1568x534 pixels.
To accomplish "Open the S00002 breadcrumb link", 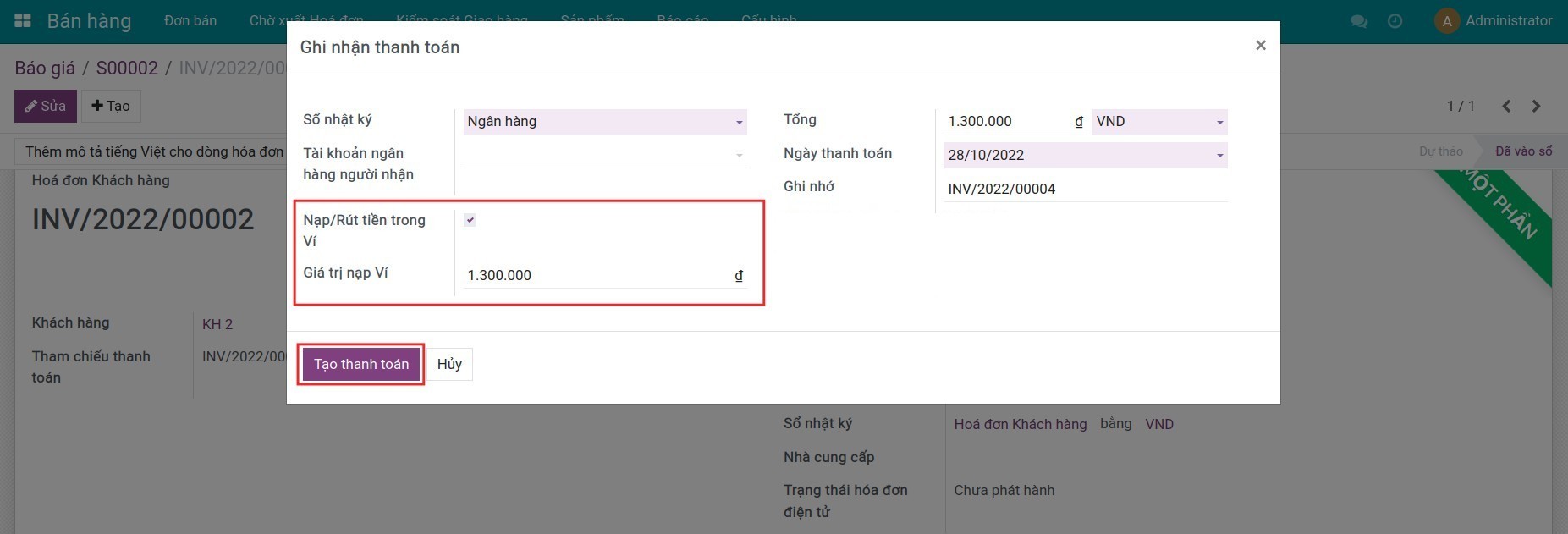I will click(x=127, y=69).
